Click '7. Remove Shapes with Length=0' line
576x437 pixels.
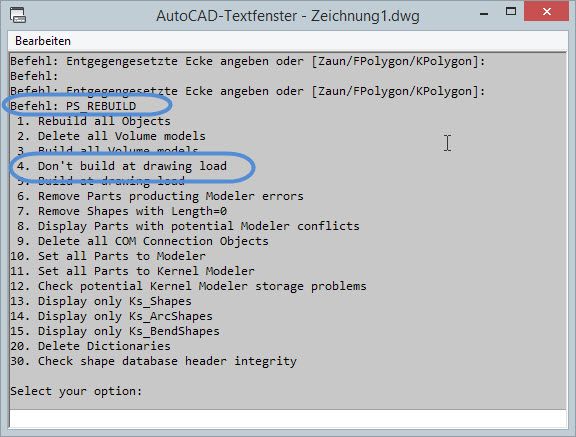(122, 211)
